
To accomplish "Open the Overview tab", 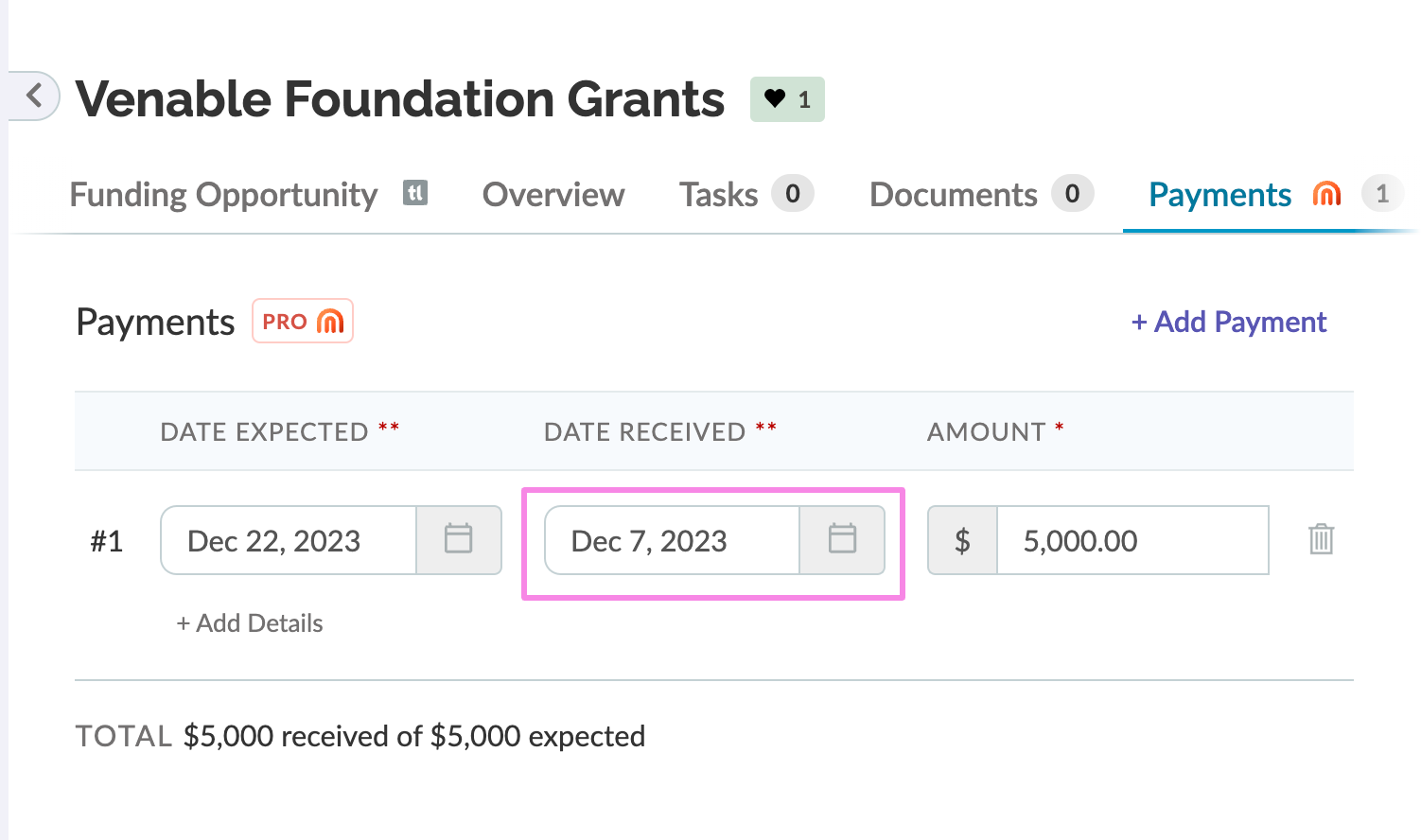I will (x=553, y=195).
